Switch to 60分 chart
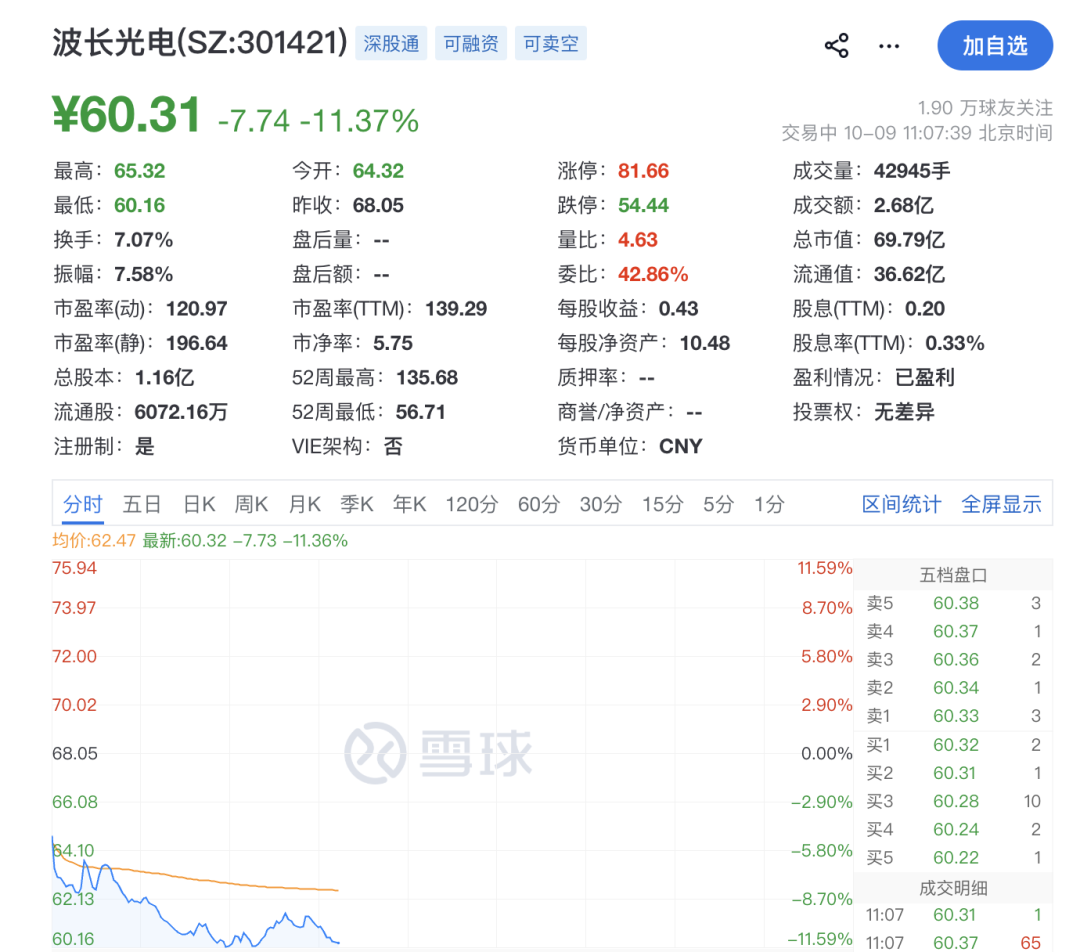 [539, 504]
